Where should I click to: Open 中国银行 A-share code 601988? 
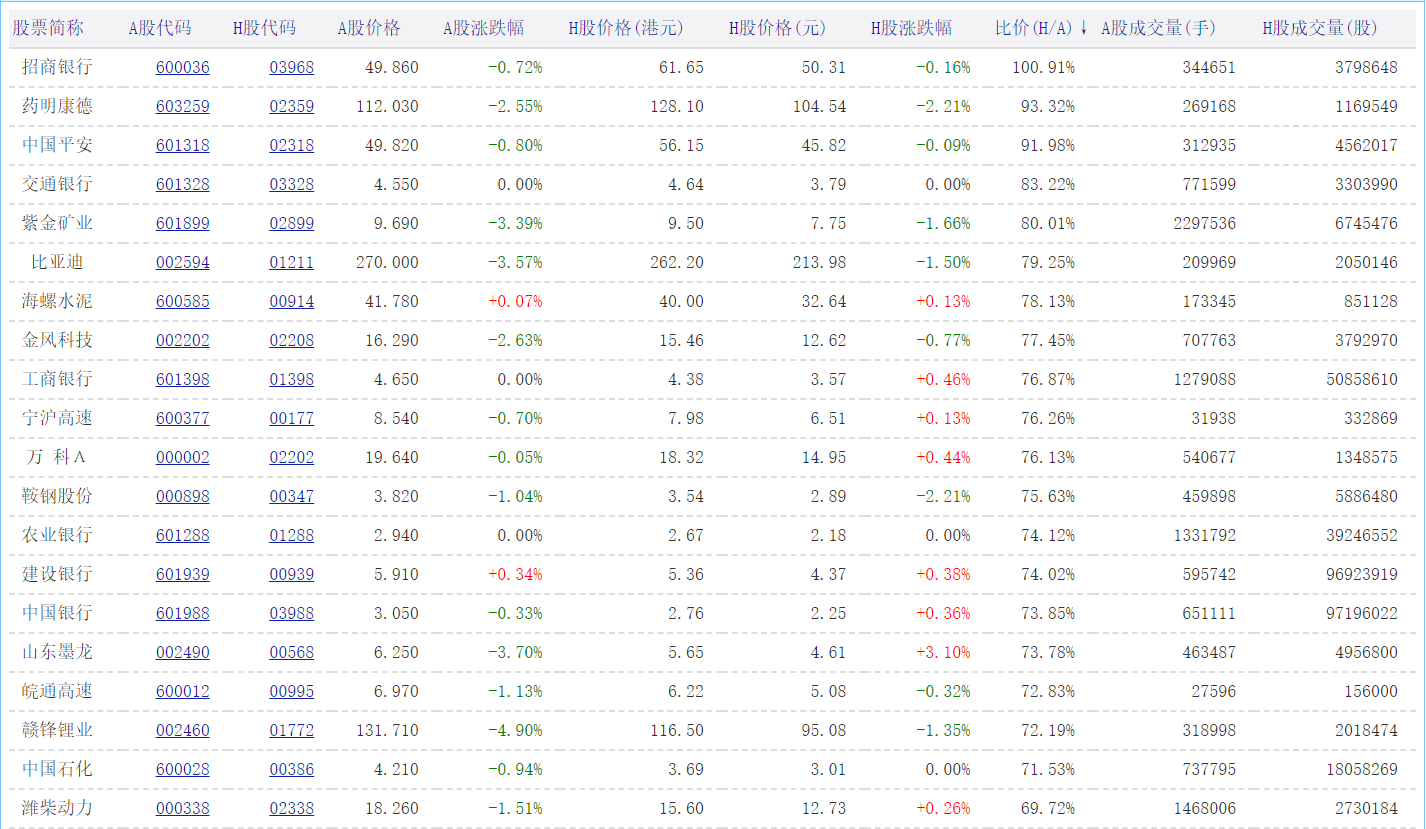coord(183,613)
